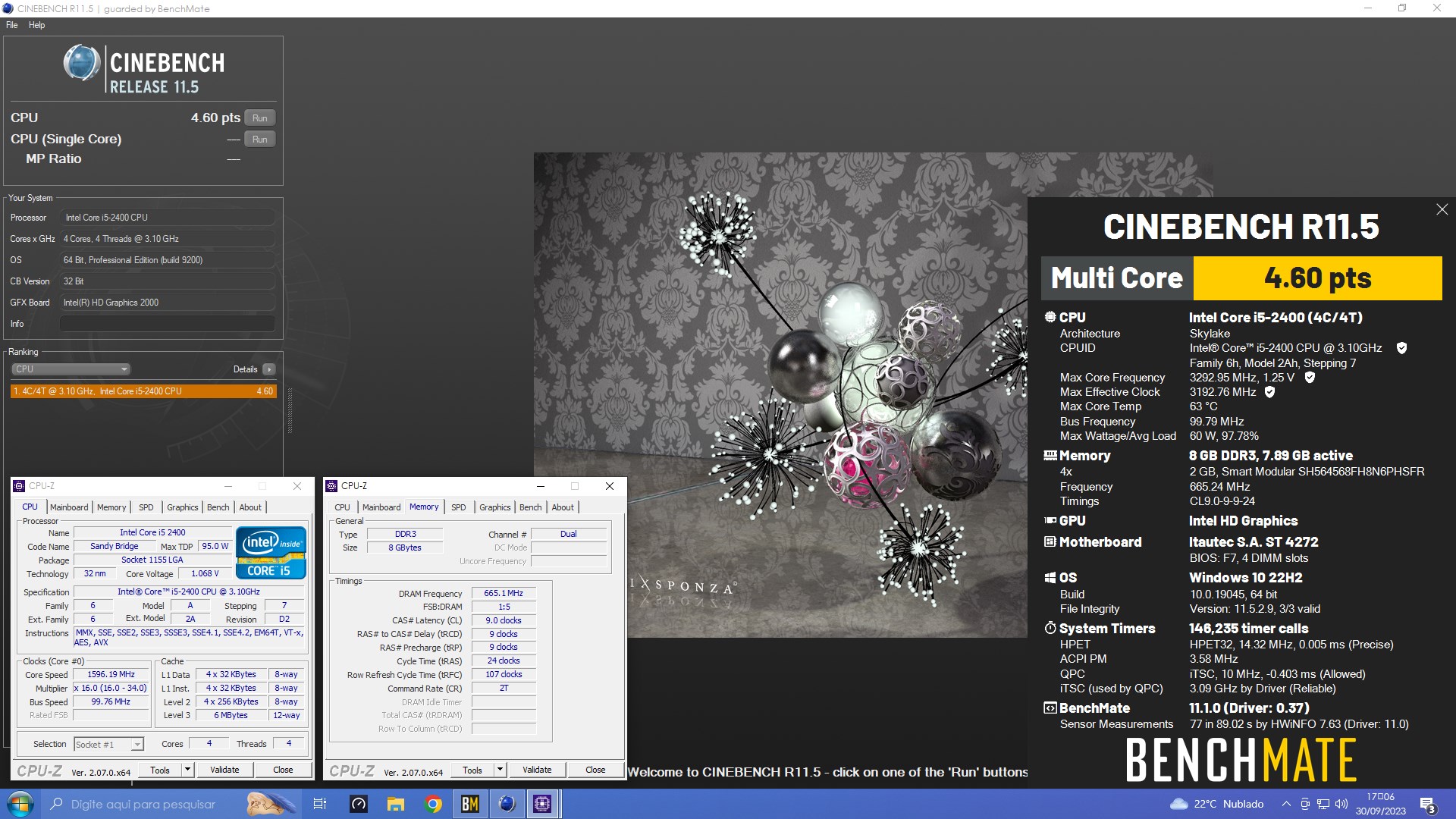Click the right CPU-Z window title icon

pyautogui.click(x=331, y=486)
